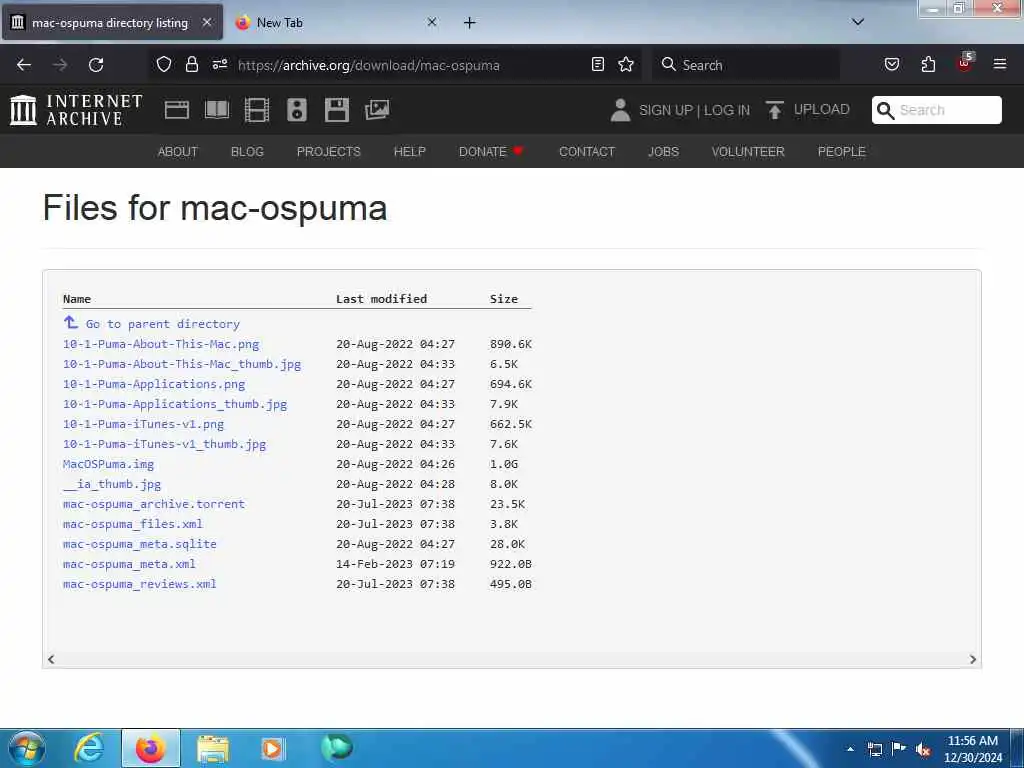Open a new tab with the plus button
This screenshot has height=768, width=1024.
coord(470,23)
